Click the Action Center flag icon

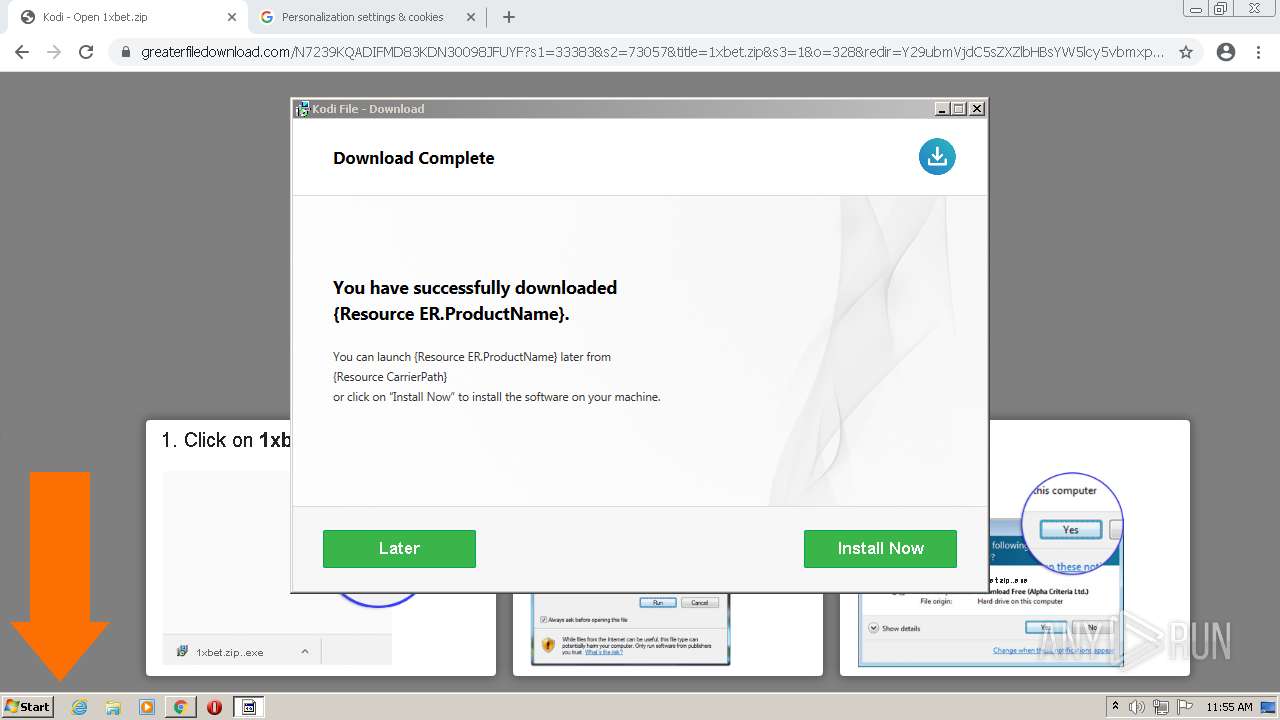(1184, 707)
